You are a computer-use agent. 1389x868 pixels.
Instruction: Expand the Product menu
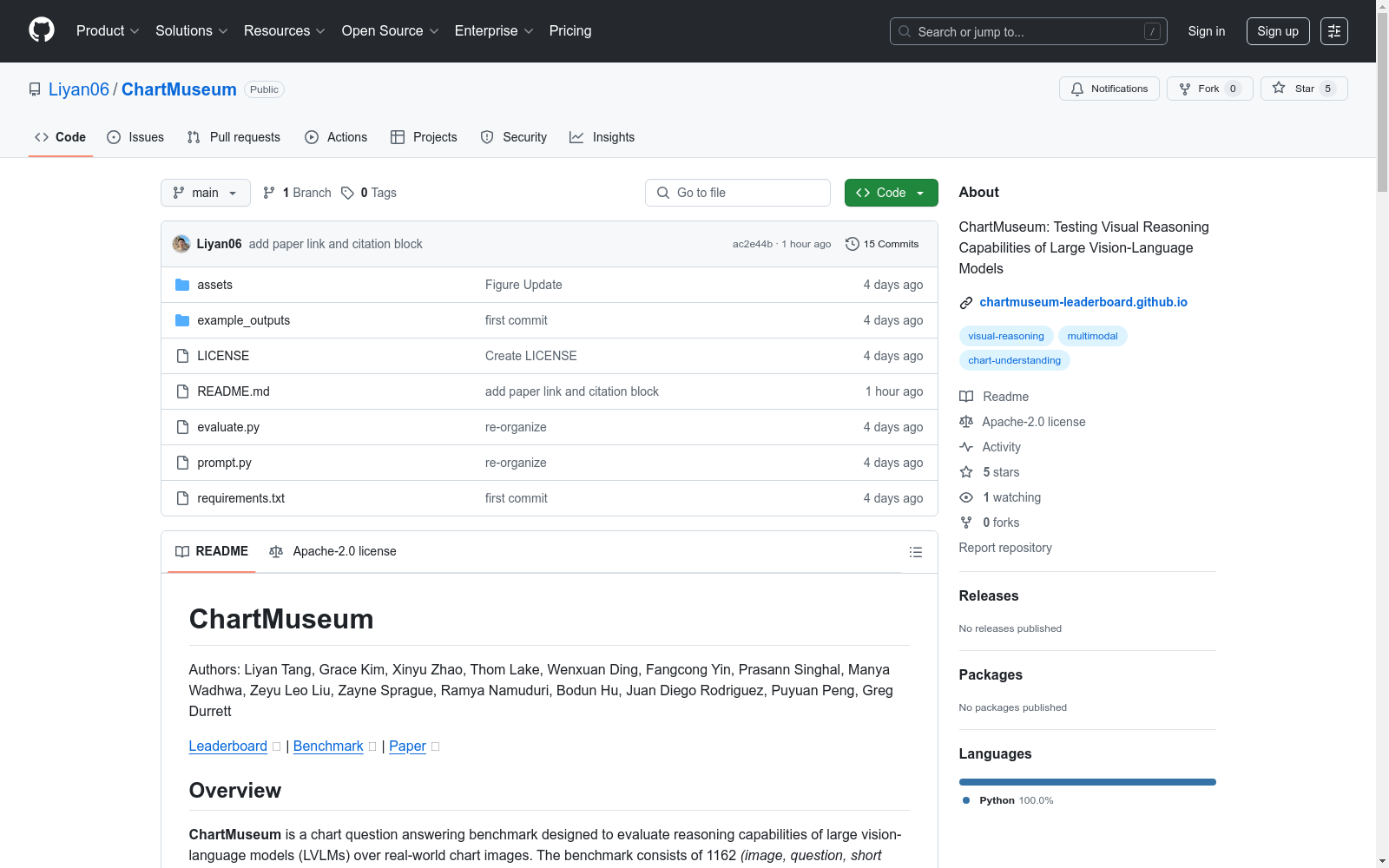108,31
